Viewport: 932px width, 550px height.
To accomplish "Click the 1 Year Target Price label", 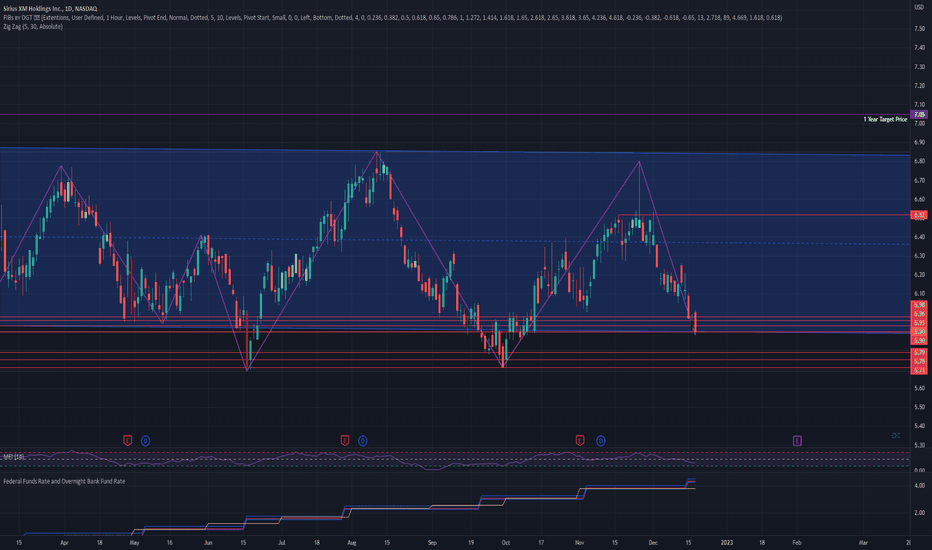I will pyautogui.click(x=885, y=120).
